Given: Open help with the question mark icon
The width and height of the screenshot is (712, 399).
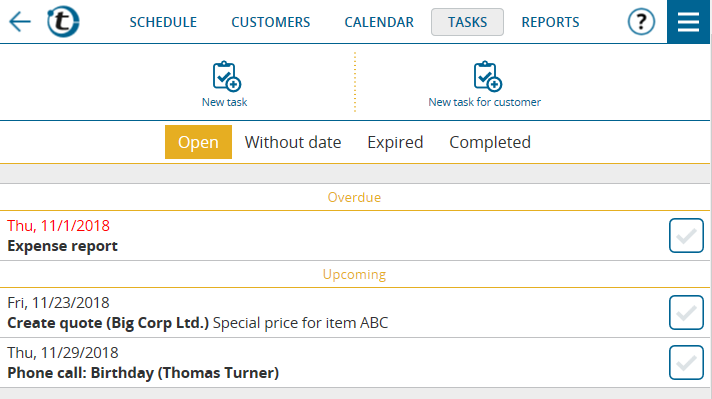Looking at the screenshot, I should point(641,22).
